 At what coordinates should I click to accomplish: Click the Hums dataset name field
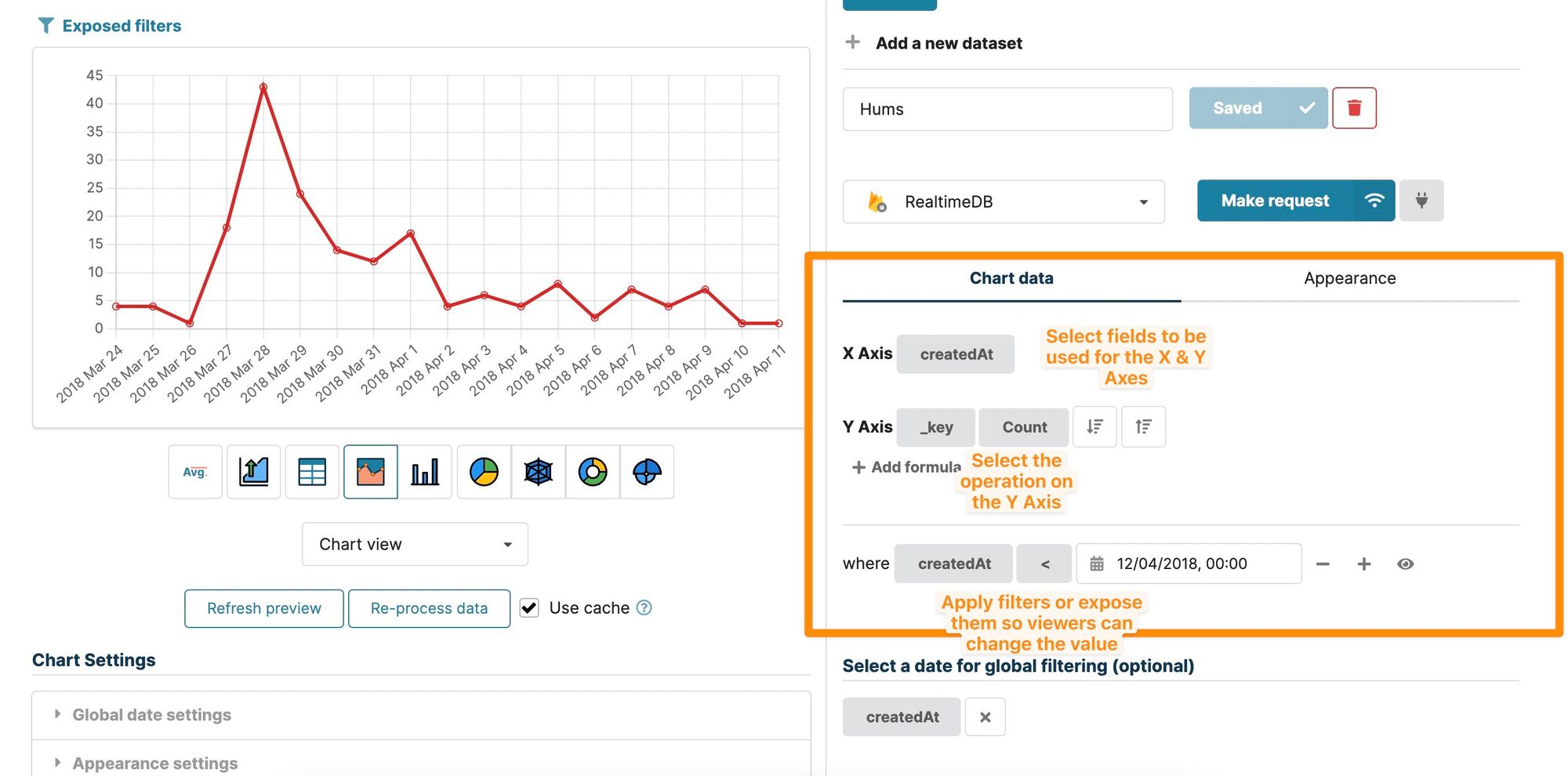[x=1007, y=110]
